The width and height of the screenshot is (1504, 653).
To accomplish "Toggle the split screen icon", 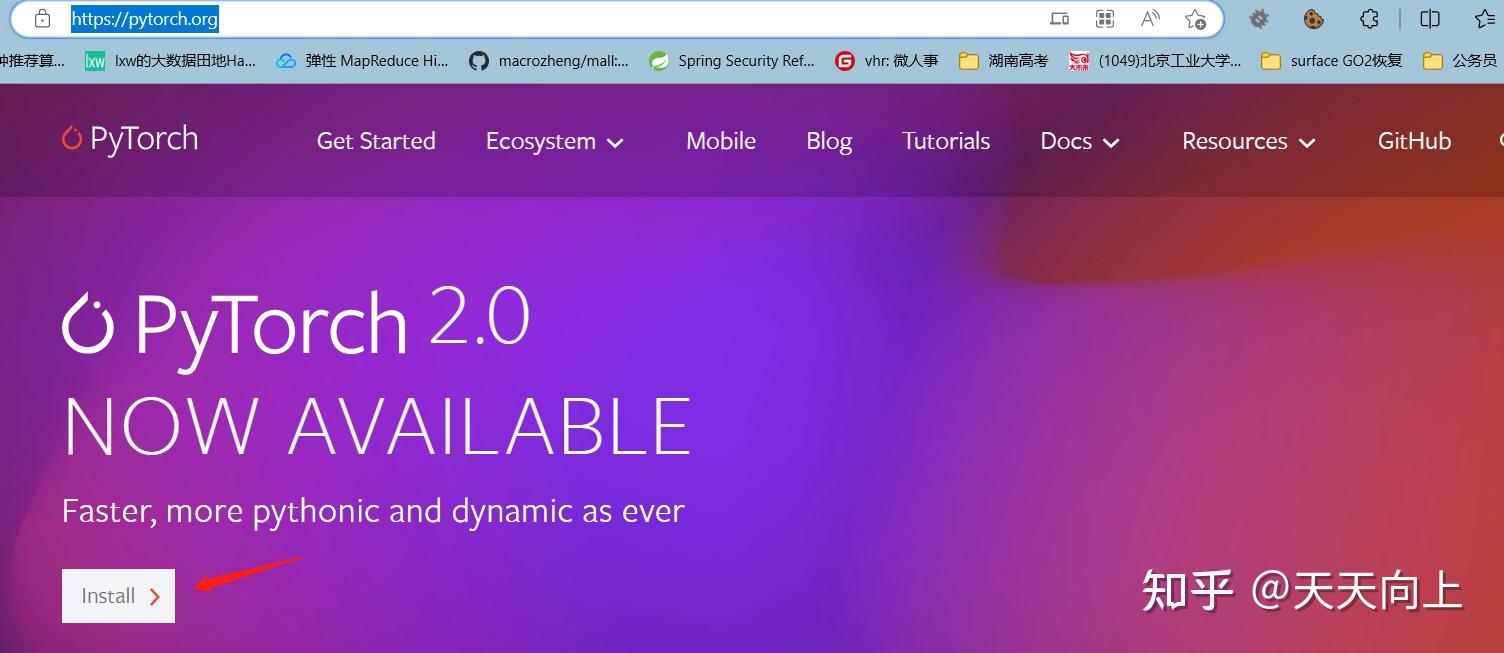I will (x=1430, y=19).
